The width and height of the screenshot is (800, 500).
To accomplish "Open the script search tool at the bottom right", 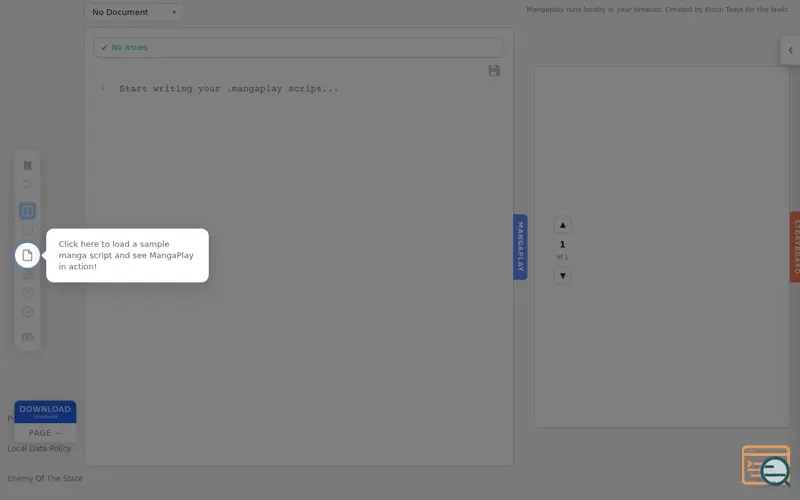I will (766, 465).
